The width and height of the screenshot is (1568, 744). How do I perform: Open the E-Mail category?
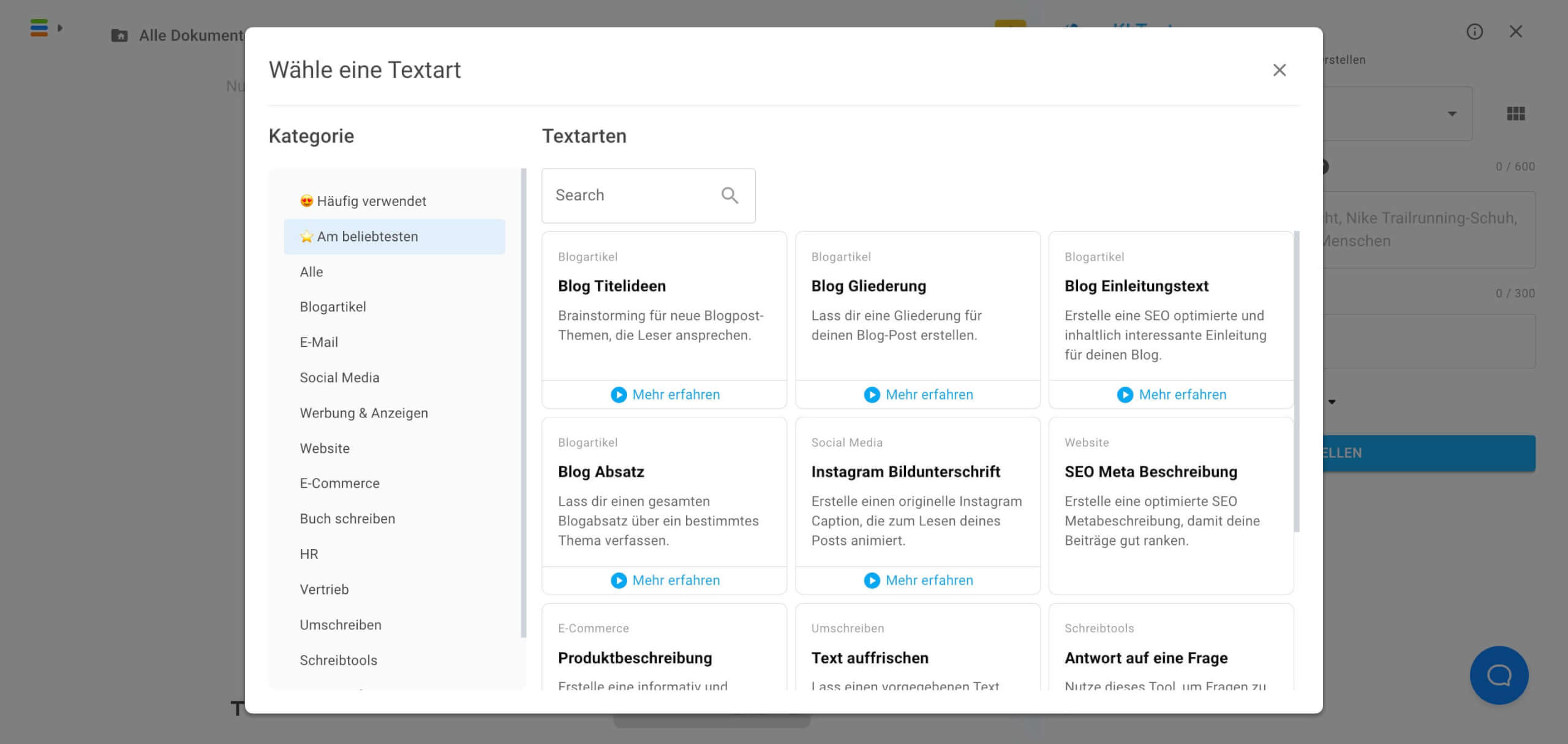point(394,342)
